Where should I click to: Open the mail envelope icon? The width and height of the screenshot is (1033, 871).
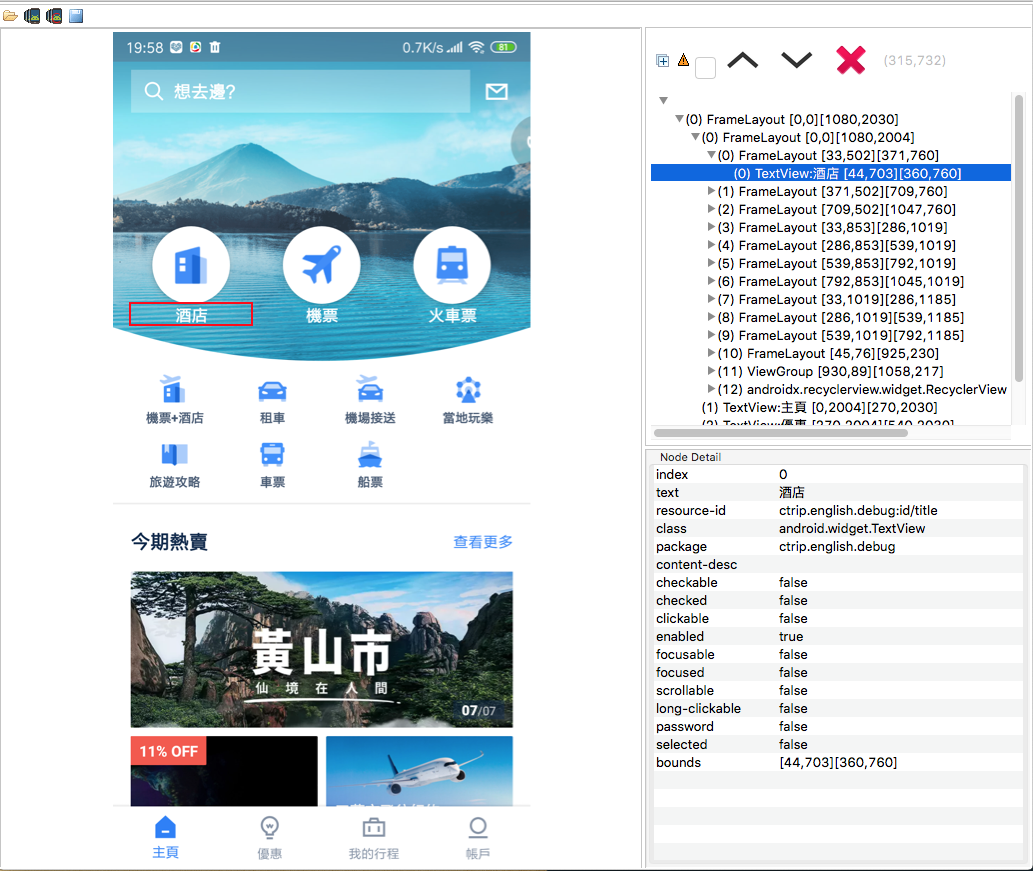click(x=497, y=92)
